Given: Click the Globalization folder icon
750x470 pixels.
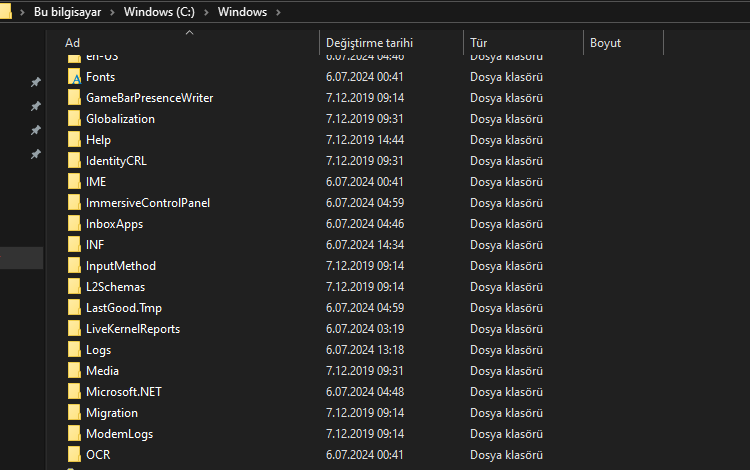Looking at the screenshot, I should pyautogui.click(x=75, y=119).
